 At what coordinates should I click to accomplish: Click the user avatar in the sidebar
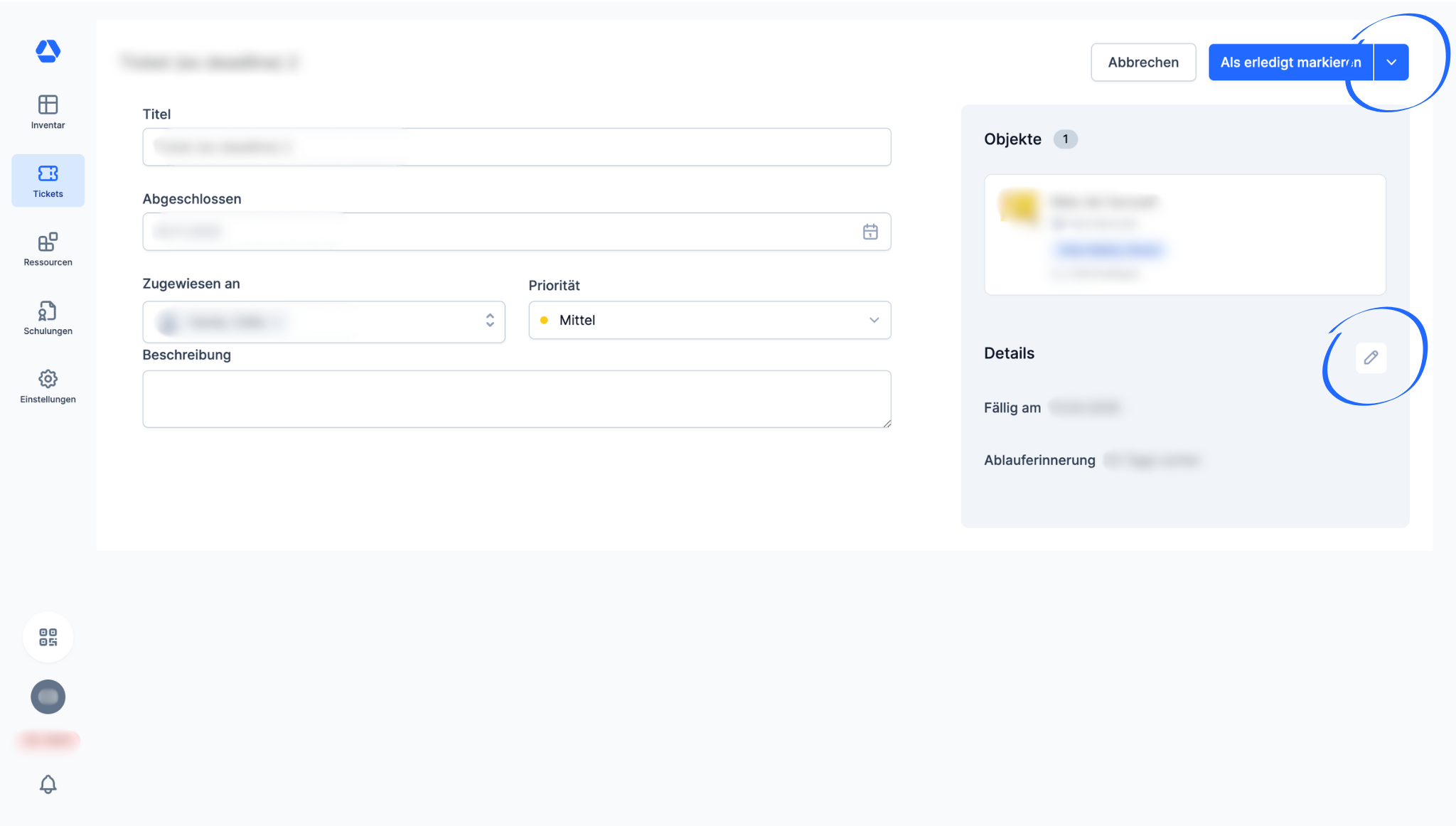pyautogui.click(x=48, y=697)
